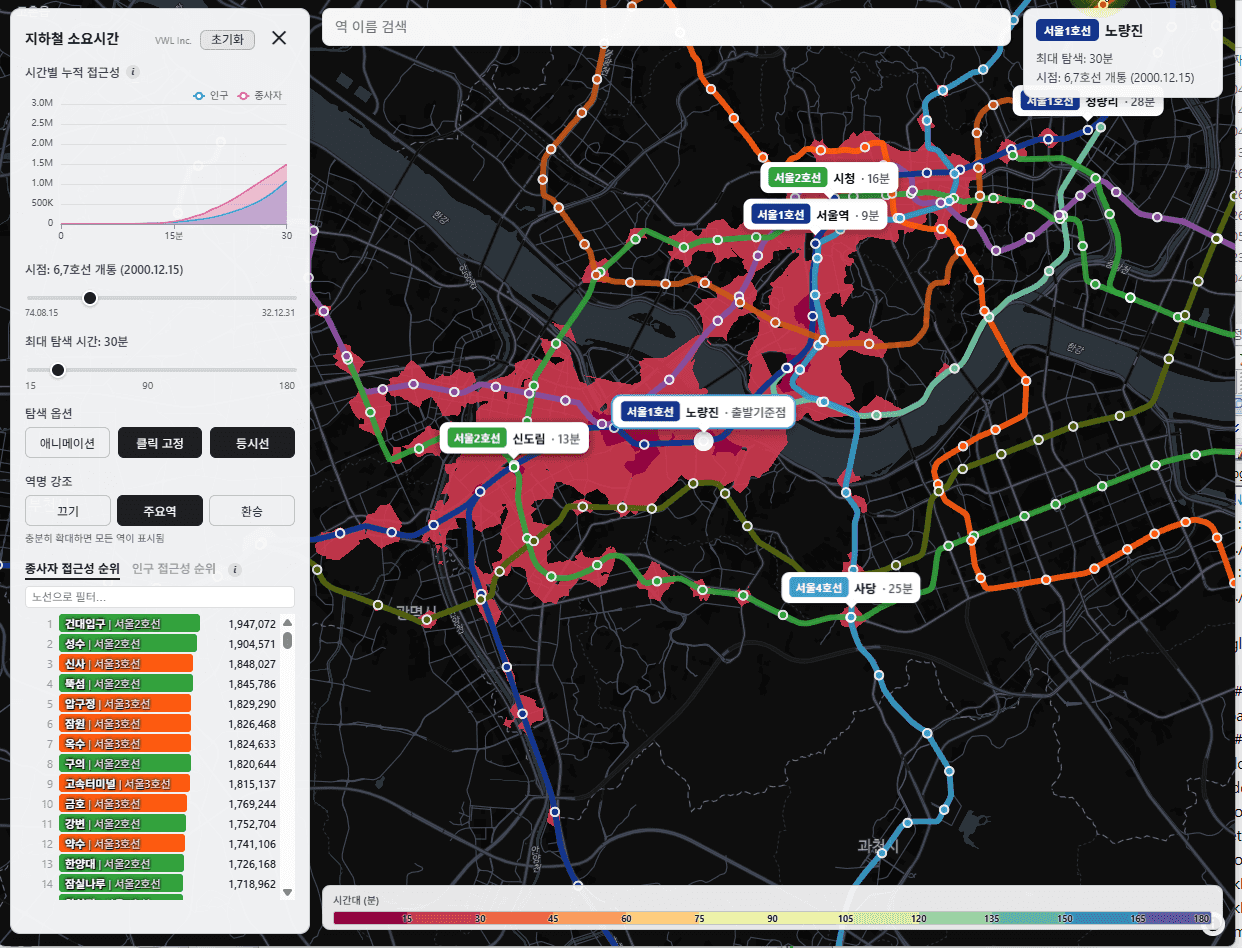The height and width of the screenshot is (948, 1242).
Task: Click the 시청 16분 station label on map
Action: (x=829, y=178)
